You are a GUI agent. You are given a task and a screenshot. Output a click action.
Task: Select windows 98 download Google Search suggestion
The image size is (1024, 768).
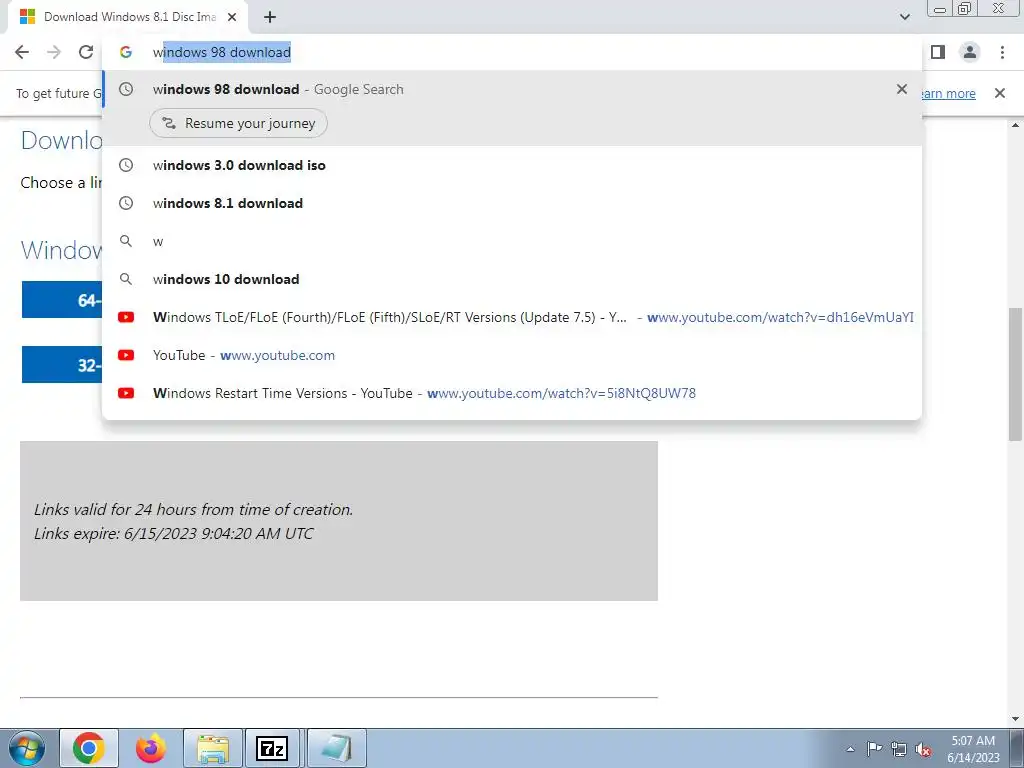(x=512, y=89)
